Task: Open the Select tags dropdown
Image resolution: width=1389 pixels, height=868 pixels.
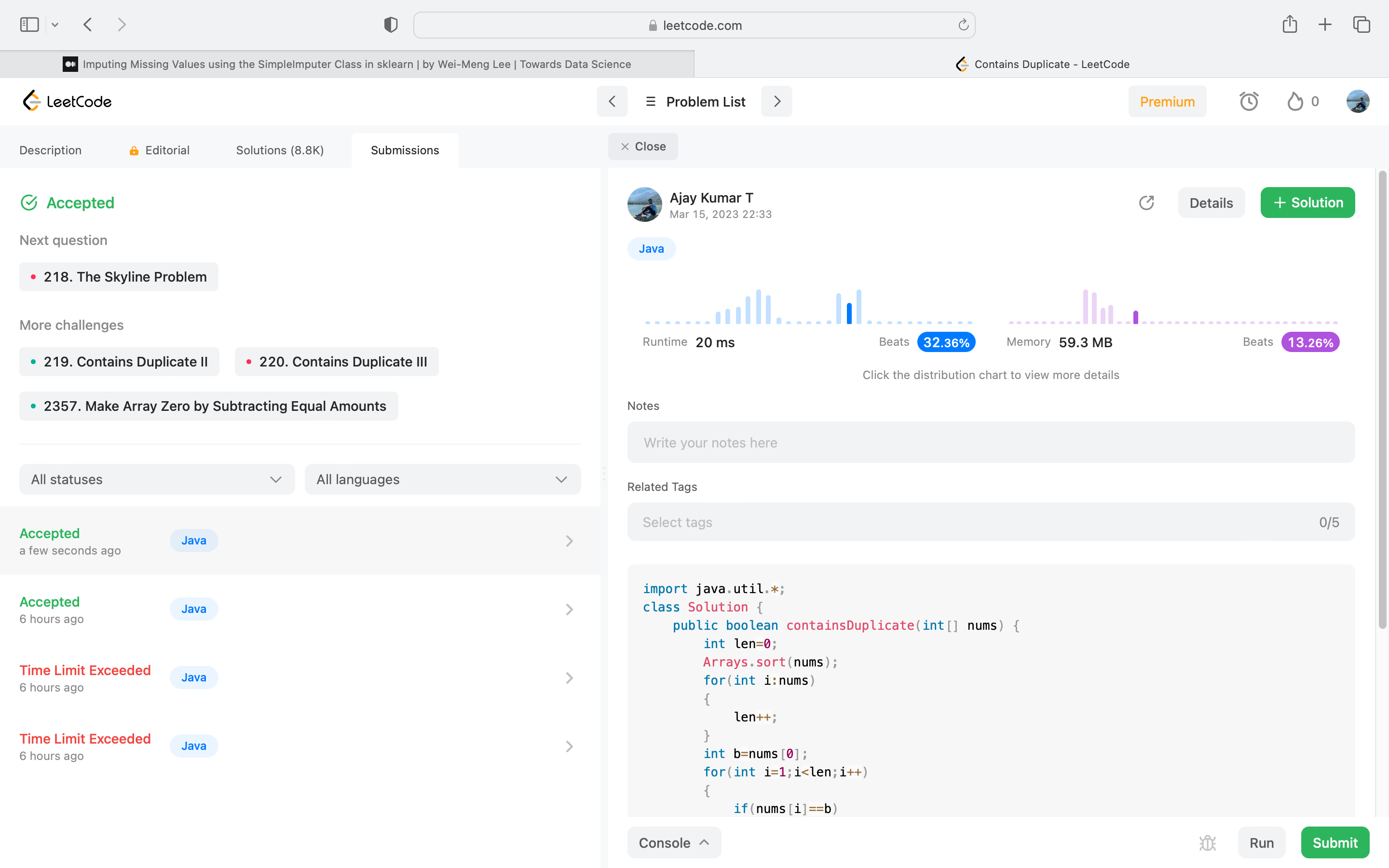Action: pyautogui.click(x=991, y=522)
